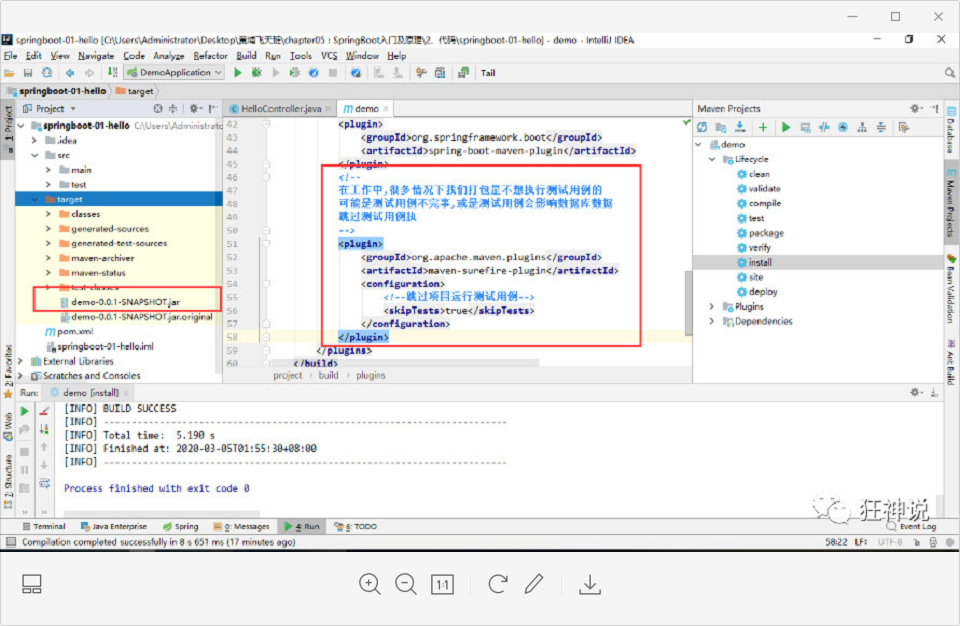The width and height of the screenshot is (960, 626).
Task: Open the Spring tool window
Action: click(181, 526)
